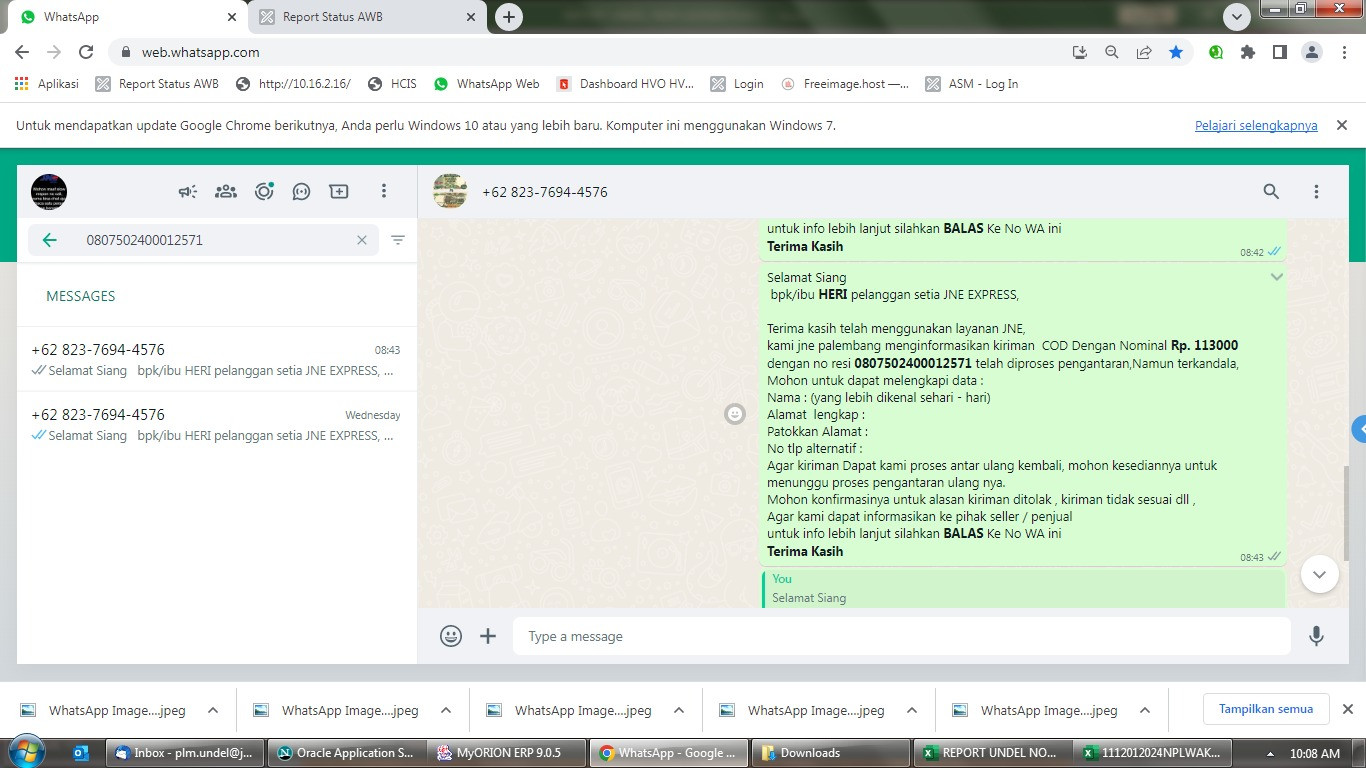The width and height of the screenshot is (1366, 768).
Task: Attach a file with plus icon
Action: tap(488, 636)
